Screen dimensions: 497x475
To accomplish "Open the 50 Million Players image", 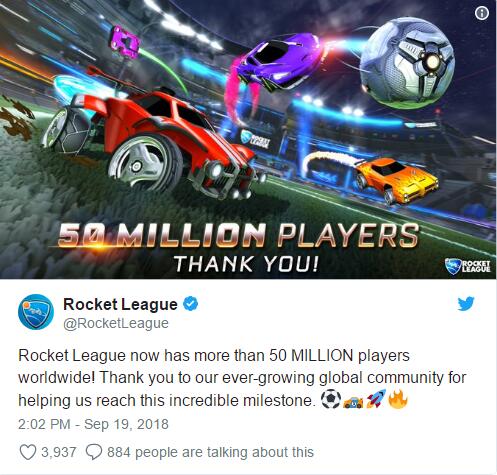I will [x=248, y=139].
